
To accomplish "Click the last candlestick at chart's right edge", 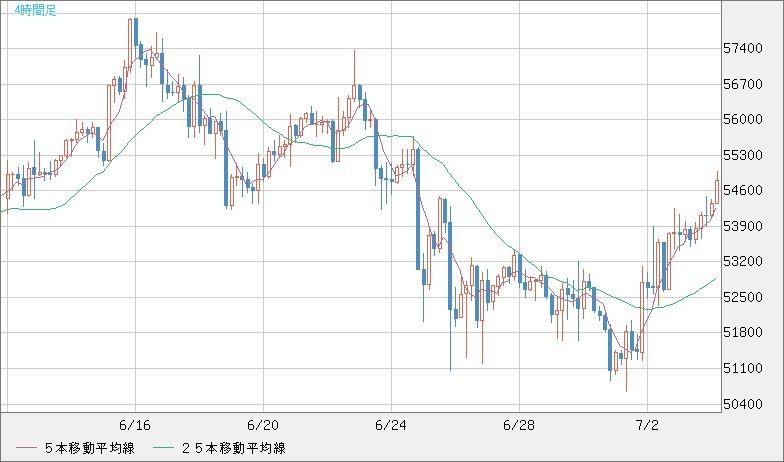I will pos(717,191).
